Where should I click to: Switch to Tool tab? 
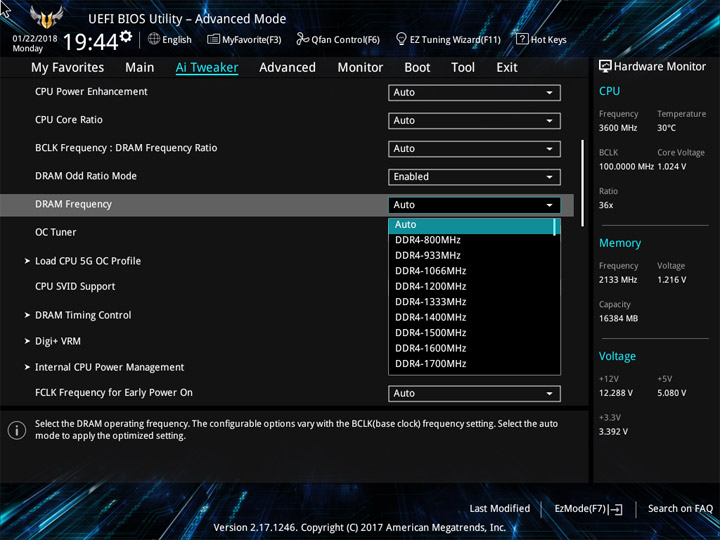(x=463, y=68)
